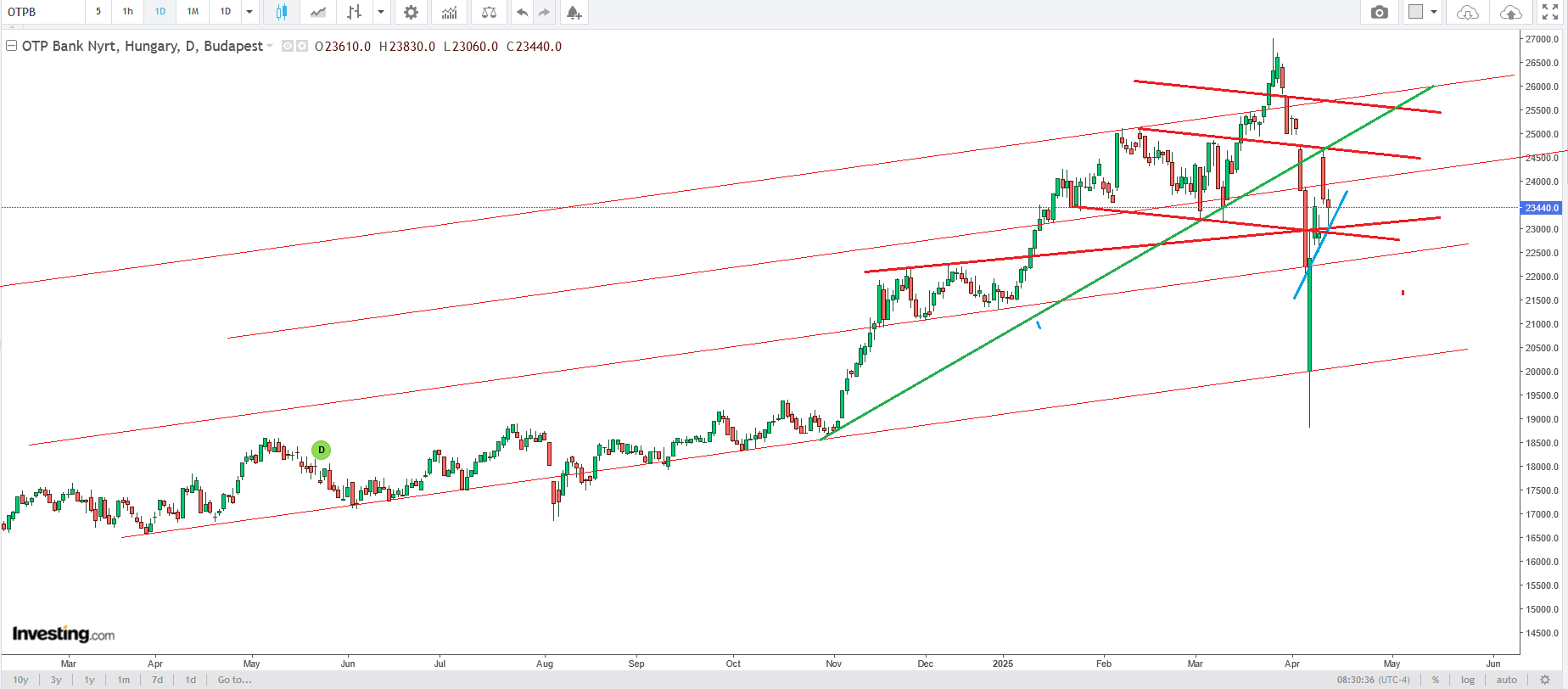Open the bar style dropdown arrow
Image resolution: width=1568 pixels, height=689 pixels.
coord(381,12)
